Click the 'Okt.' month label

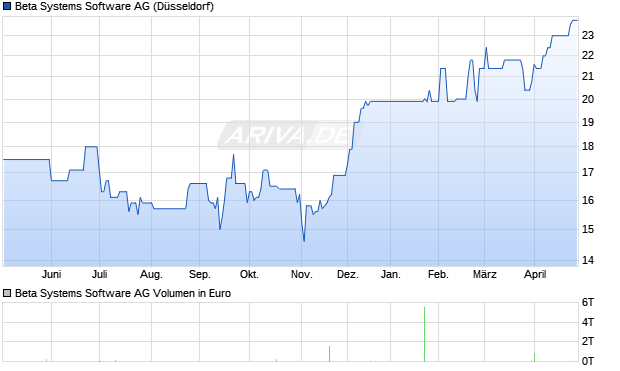coord(249,274)
